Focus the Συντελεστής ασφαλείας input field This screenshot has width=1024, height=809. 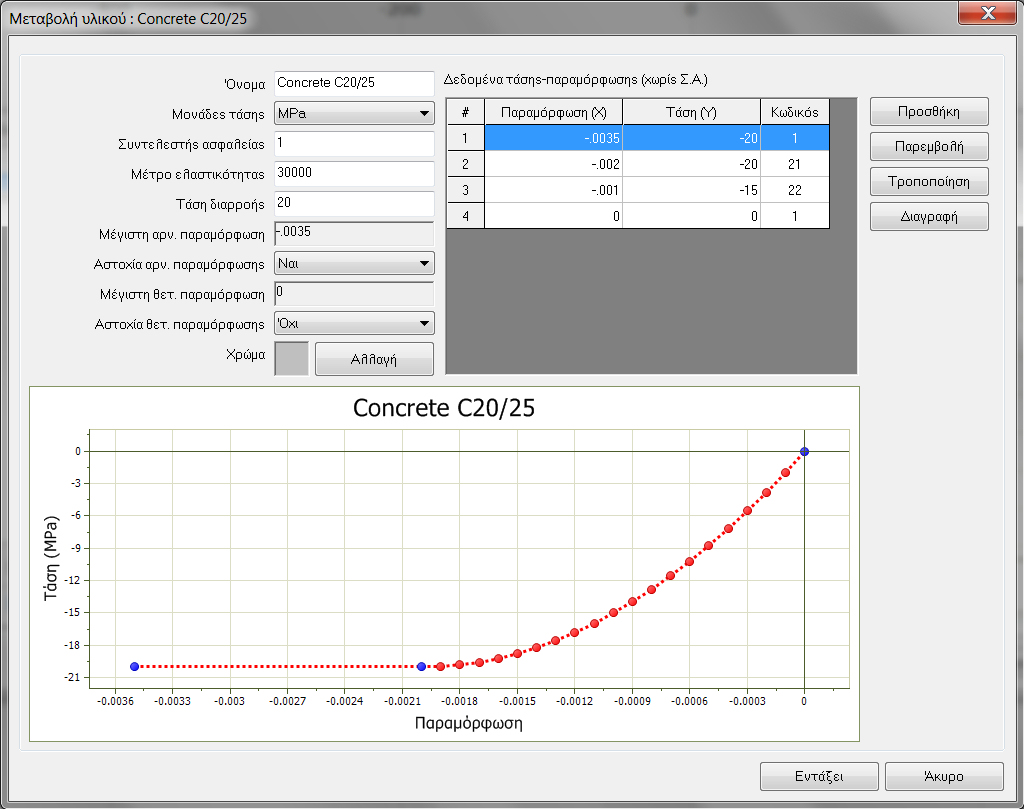point(354,143)
